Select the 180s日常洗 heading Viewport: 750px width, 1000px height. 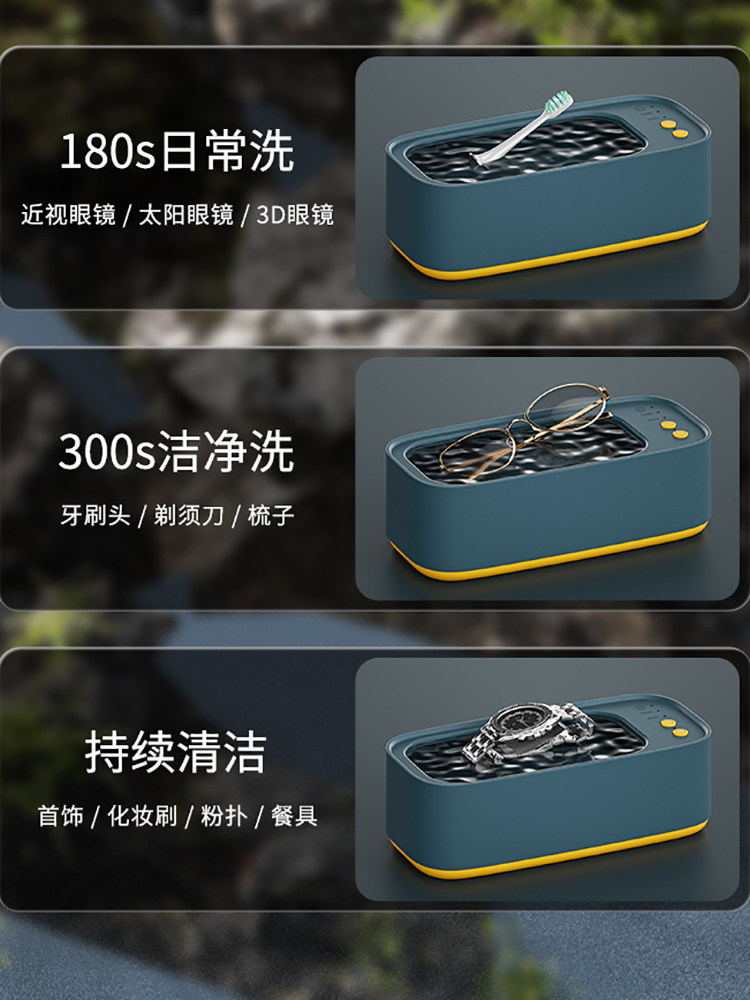(x=177, y=151)
